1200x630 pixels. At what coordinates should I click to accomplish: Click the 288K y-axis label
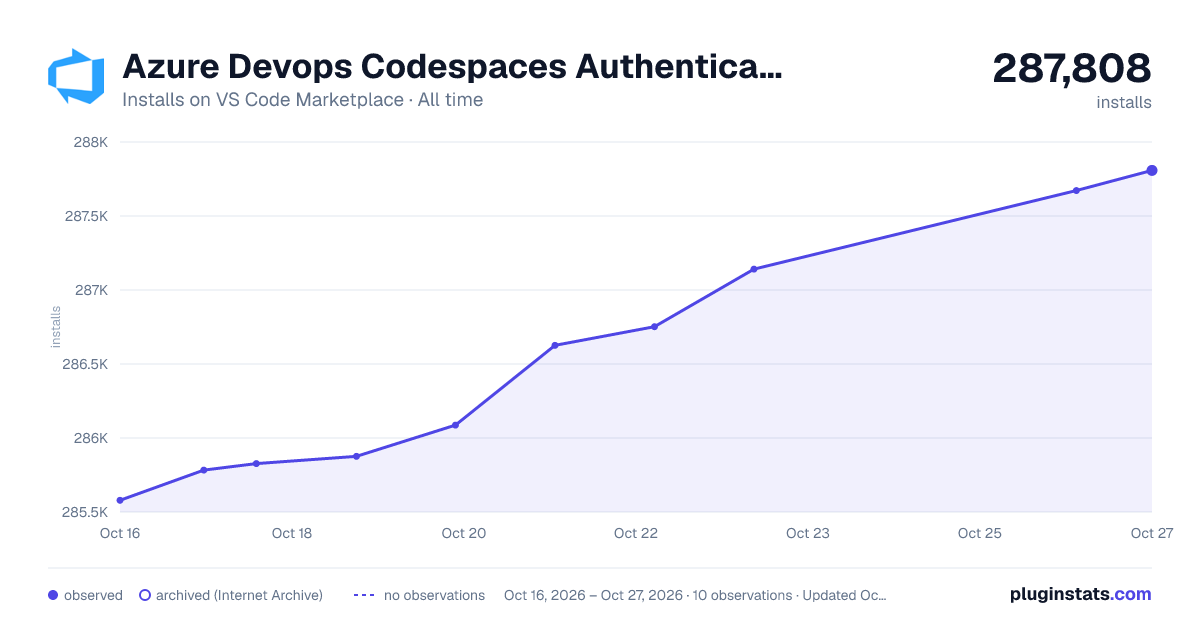pyautogui.click(x=90, y=142)
